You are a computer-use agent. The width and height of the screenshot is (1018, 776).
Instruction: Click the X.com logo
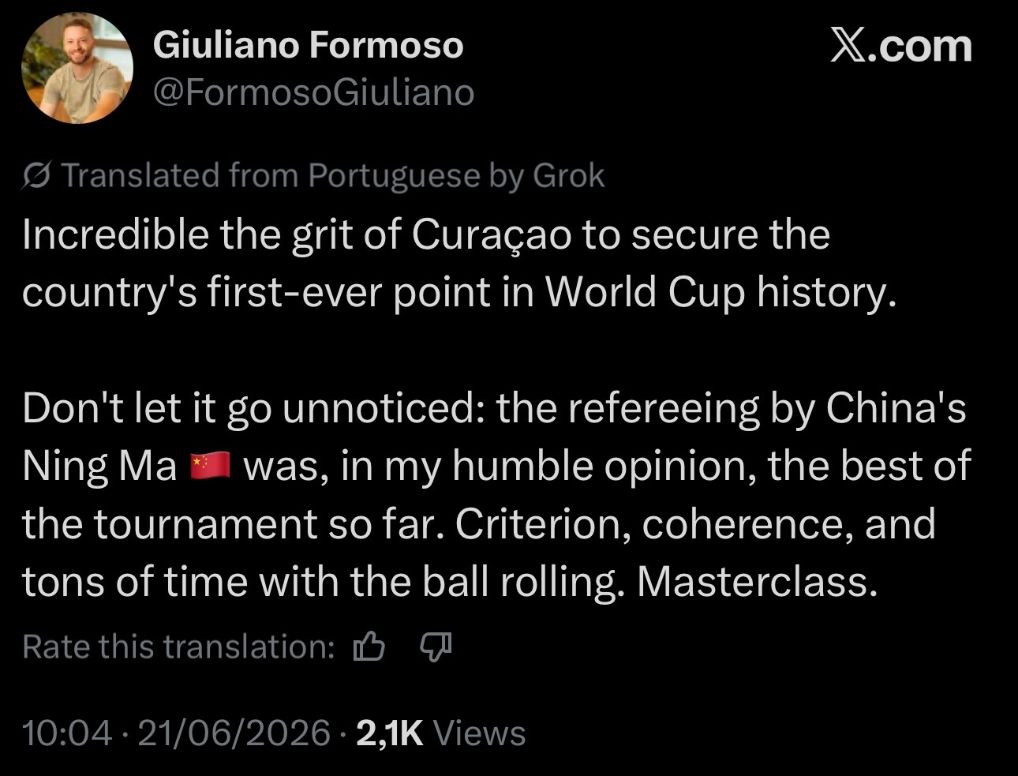coord(901,47)
